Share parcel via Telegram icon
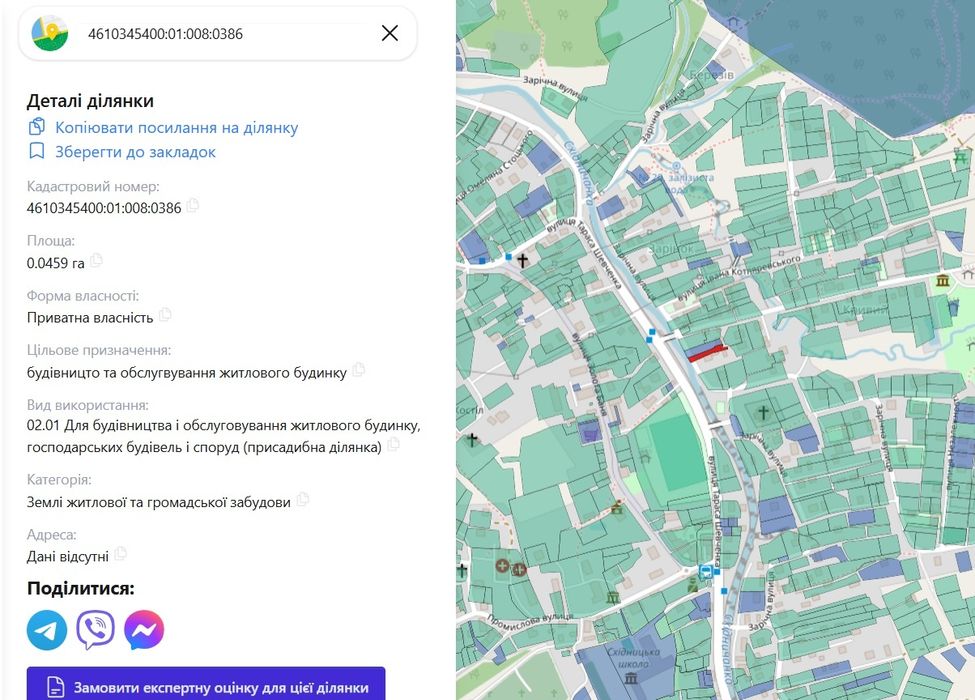This screenshot has width=975, height=700. pos(47,630)
